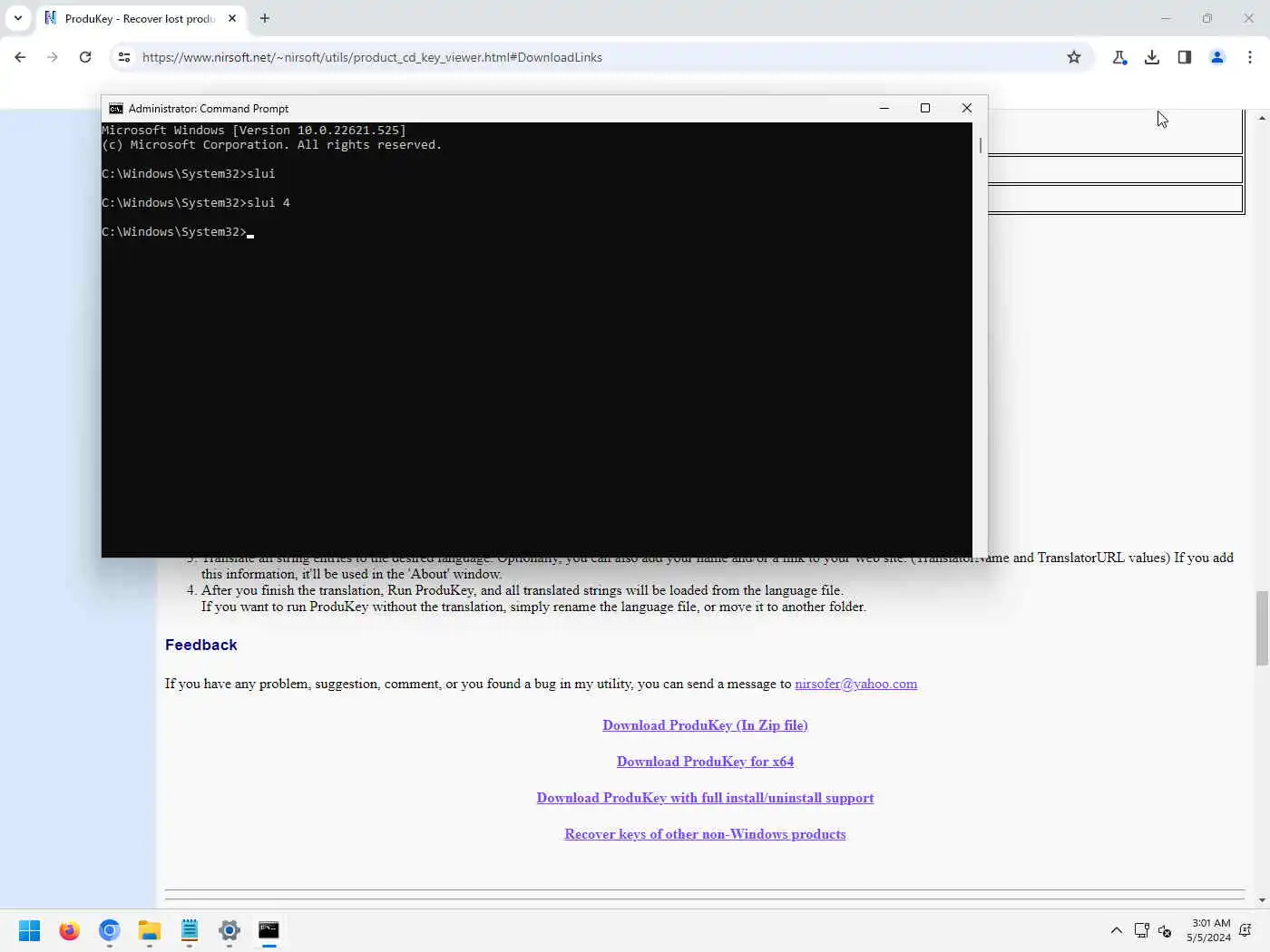
Task: Toggle Chrome side panel icon
Action: pyautogui.click(x=1185, y=57)
